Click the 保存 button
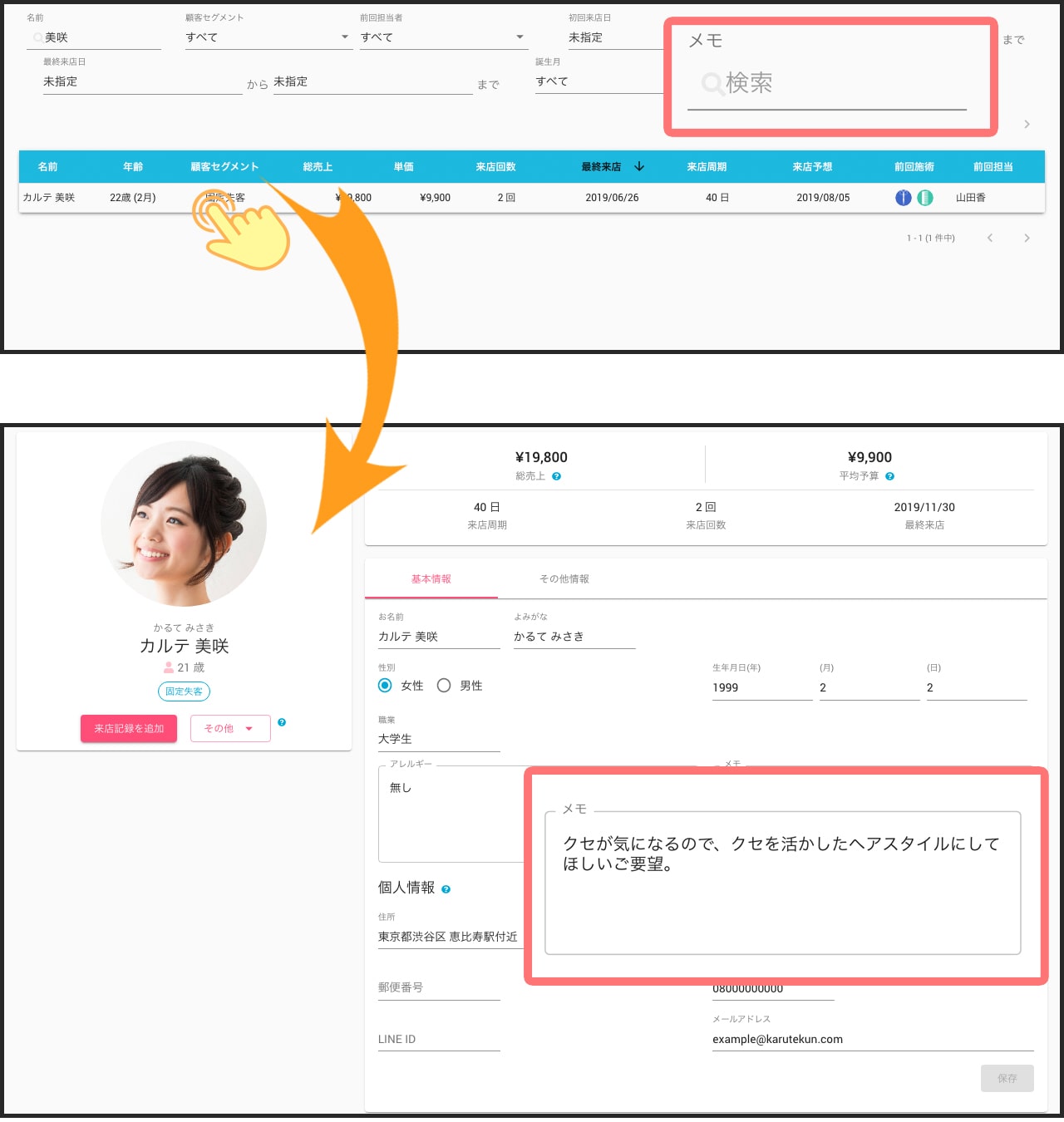The image size is (1064, 1122). pos(1007,1079)
